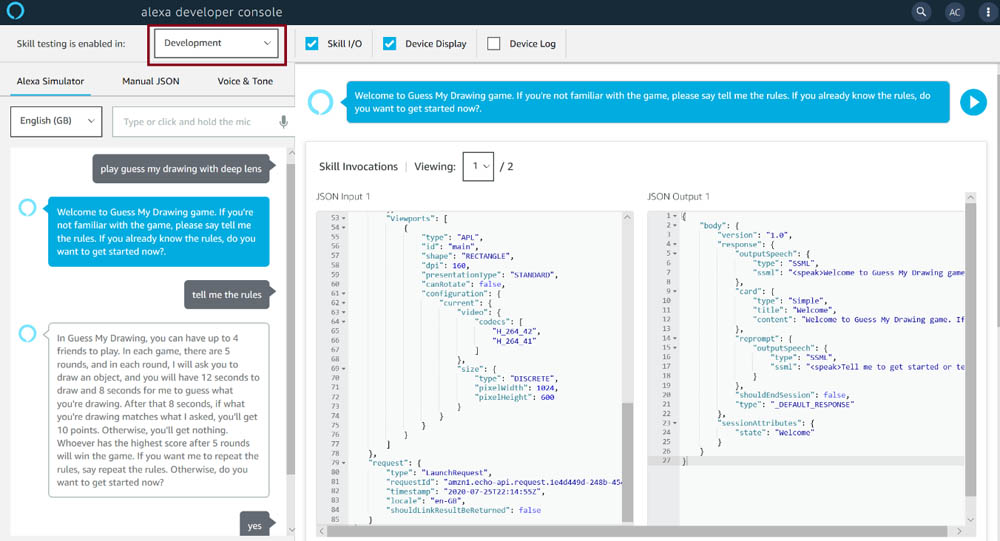This screenshot has height=541, width=1000.
Task: Switch to the Voice & Tone tab
Action: (245, 81)
